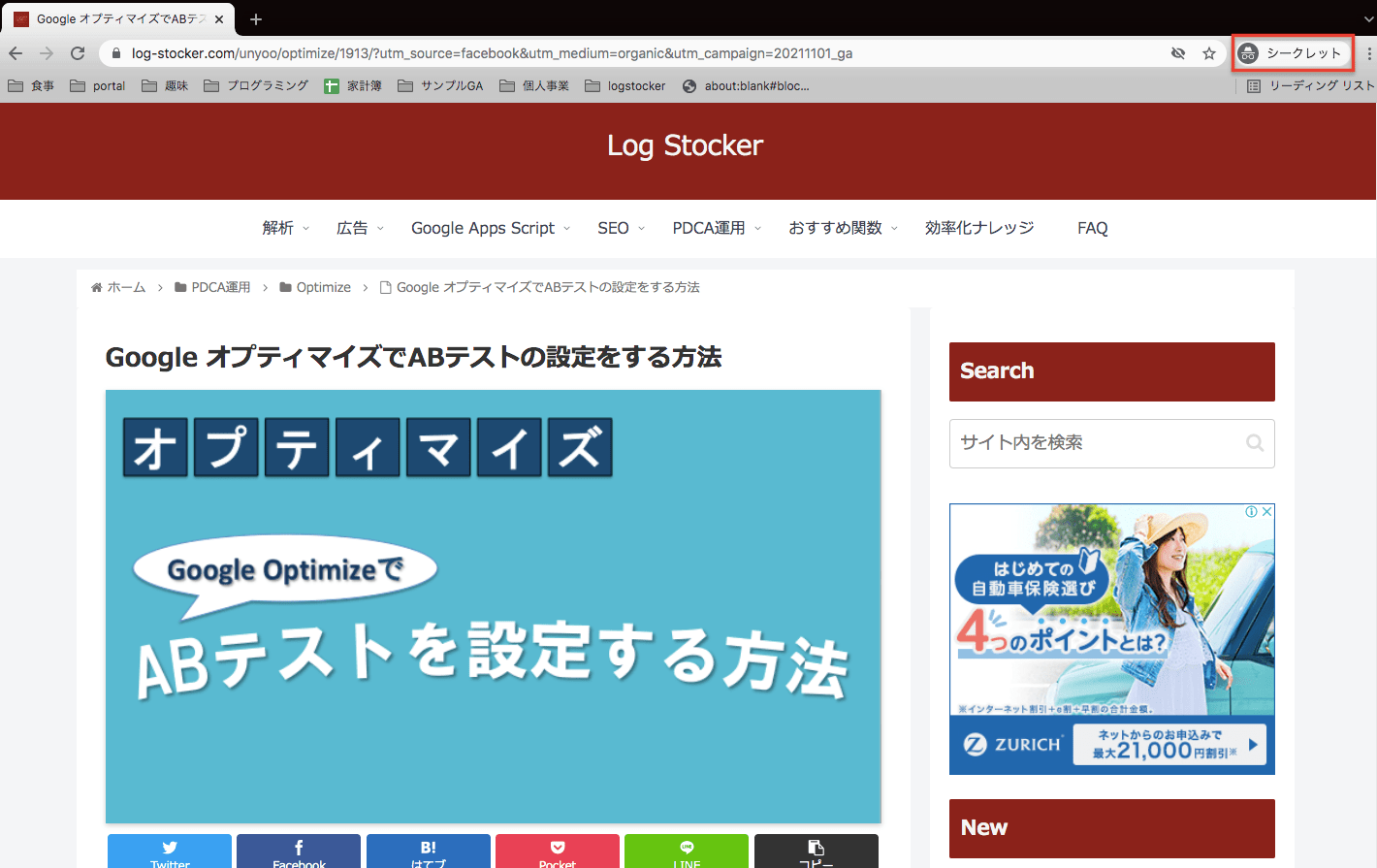Click the Log Stocker site title
The height and width of the screenshot is (868, 1377).
pos(686,145)
